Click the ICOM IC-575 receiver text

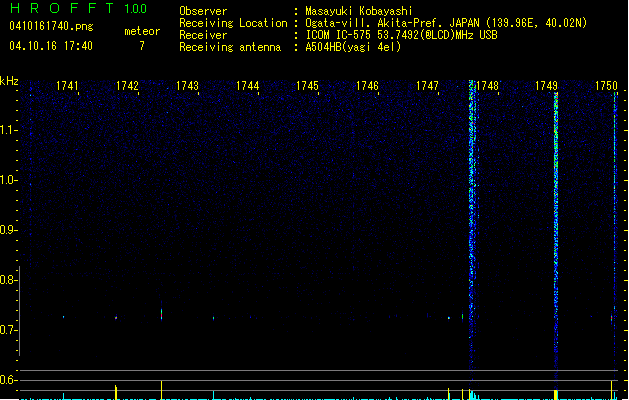tap(401, 35)
